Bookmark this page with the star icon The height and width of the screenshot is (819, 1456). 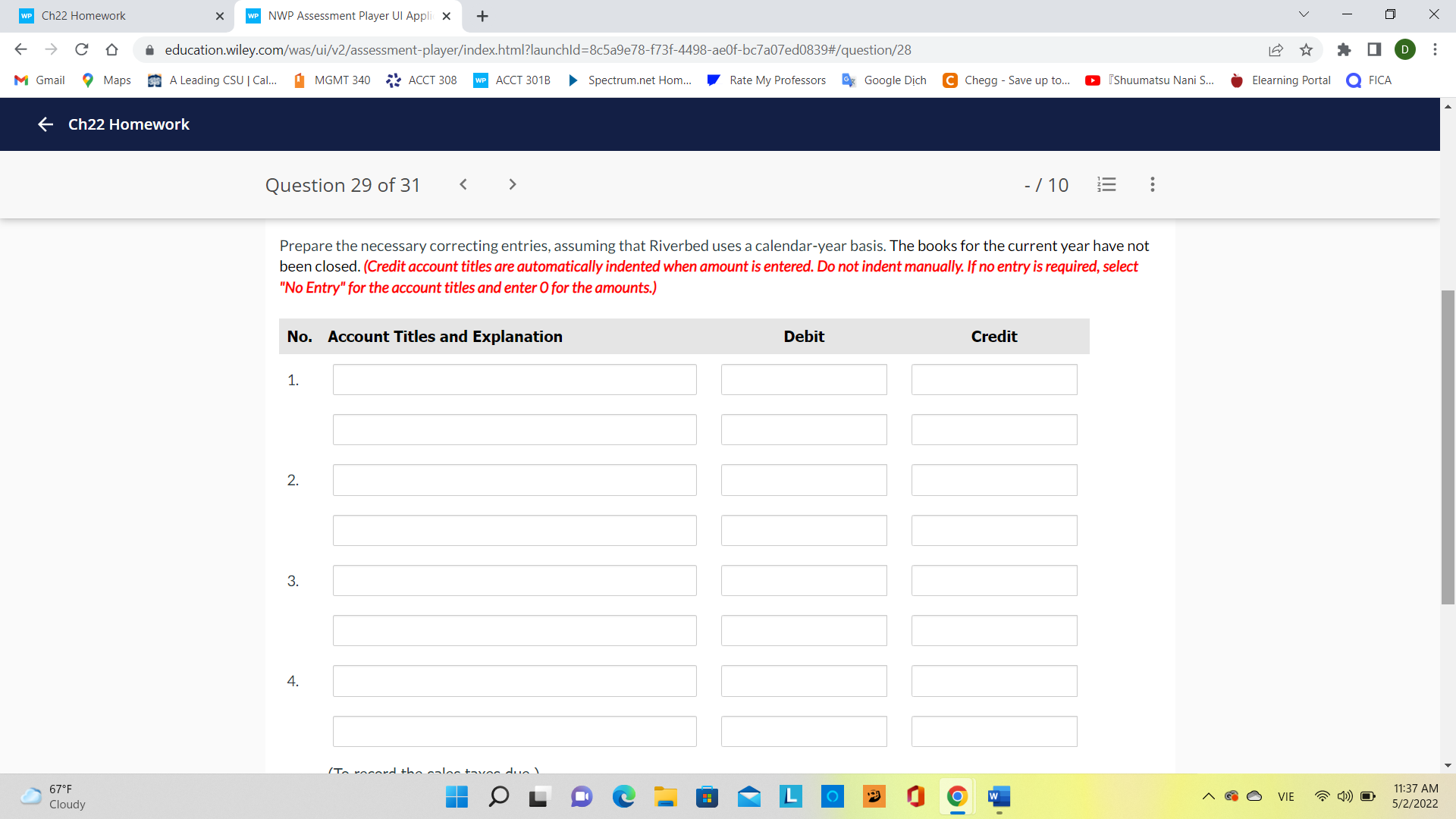(x=1306, y=50)
